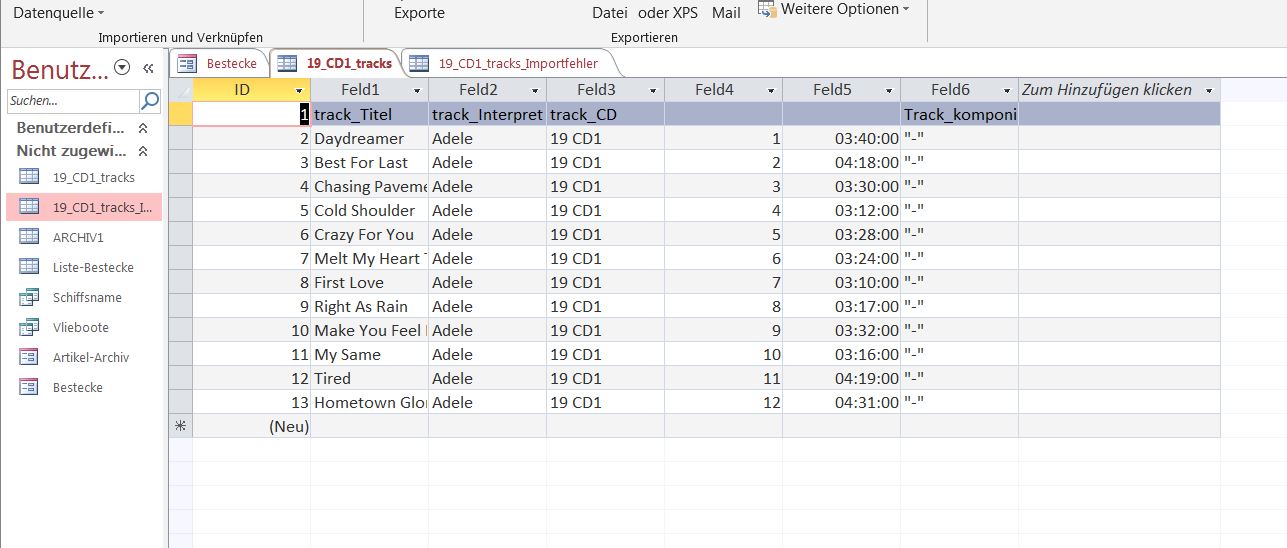Click in the navigation search field
Screen dimensions: 1287x548
tap(72, 101)
